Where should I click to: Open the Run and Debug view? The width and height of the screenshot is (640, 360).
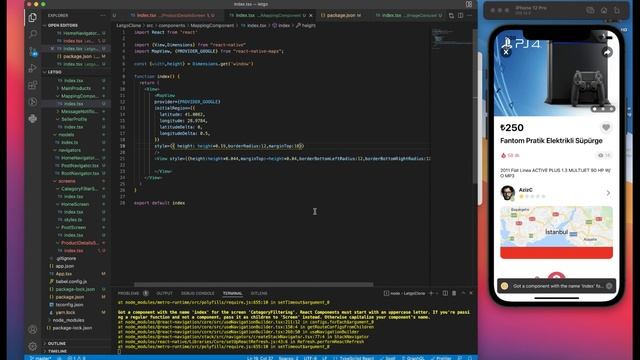pyautogui.click(x=33, y=68)
